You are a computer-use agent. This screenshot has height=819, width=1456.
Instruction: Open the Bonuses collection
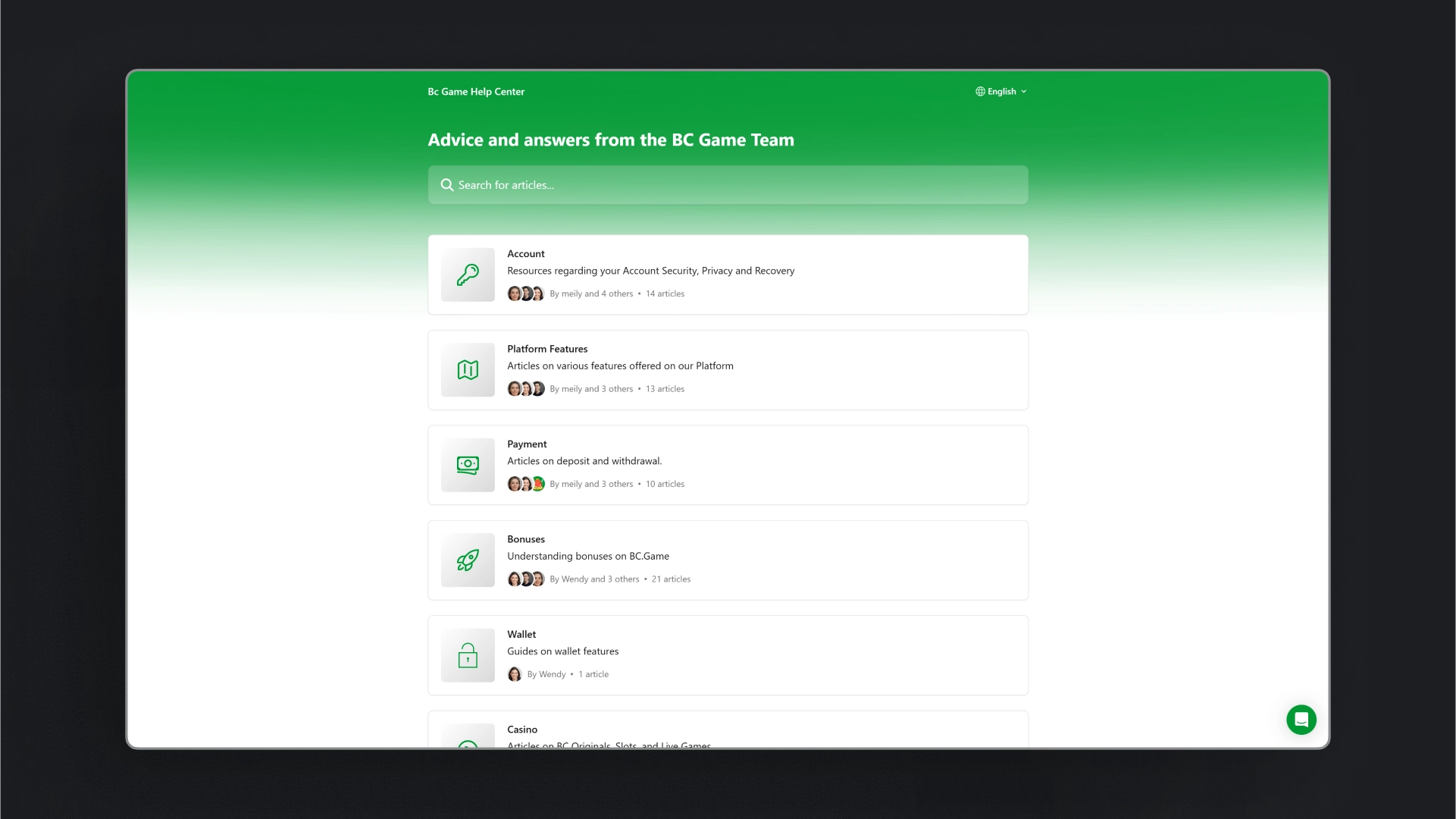(x=728, y=560)
